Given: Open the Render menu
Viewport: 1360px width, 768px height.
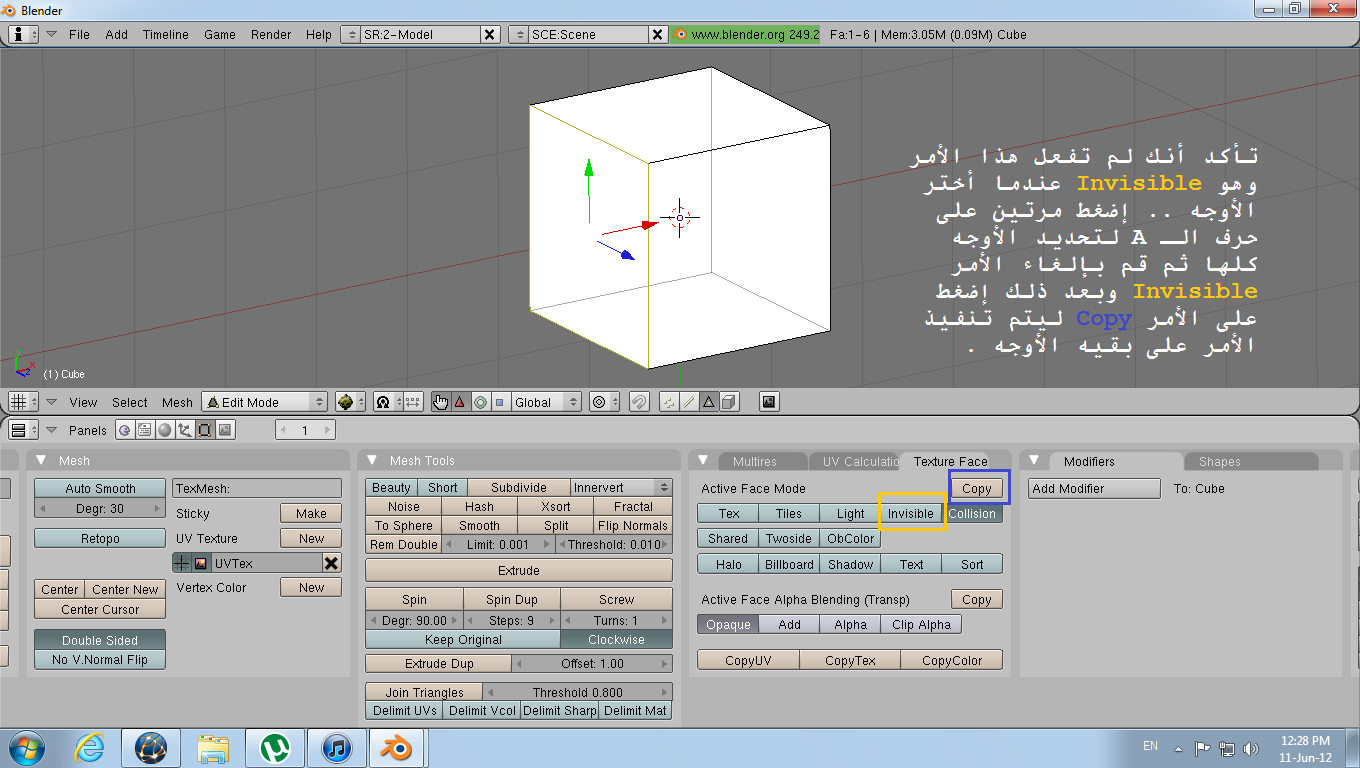Looking at the screenshot, I should click(271, 34).
